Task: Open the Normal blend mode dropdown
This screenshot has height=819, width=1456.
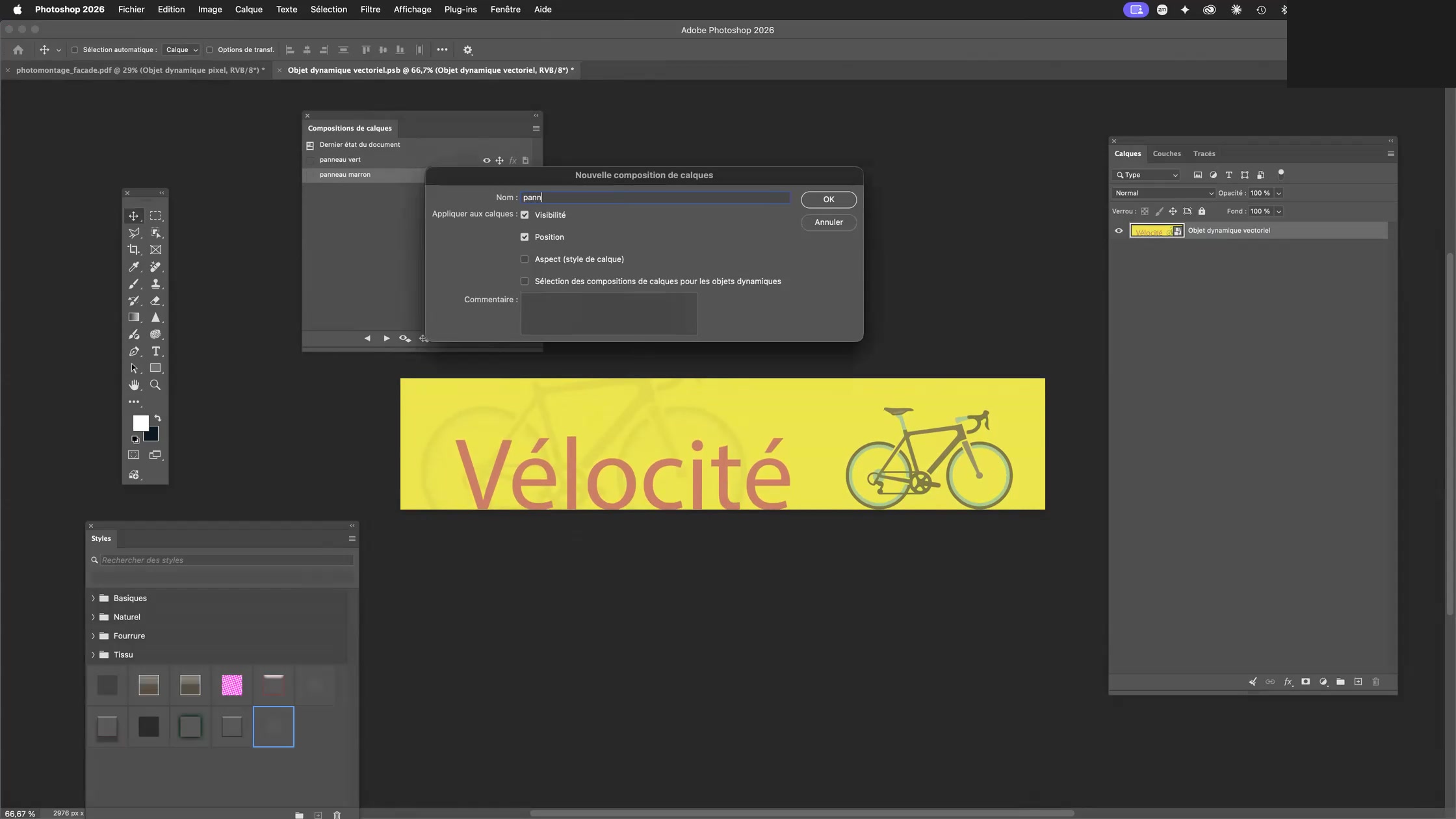Action: 1163,193
